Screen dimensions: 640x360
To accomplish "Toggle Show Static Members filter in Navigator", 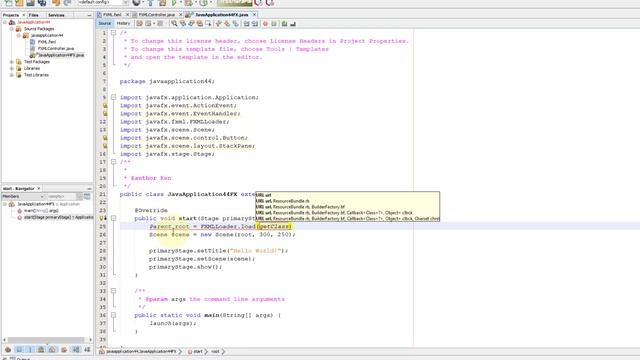I will [x=30, y=350].
